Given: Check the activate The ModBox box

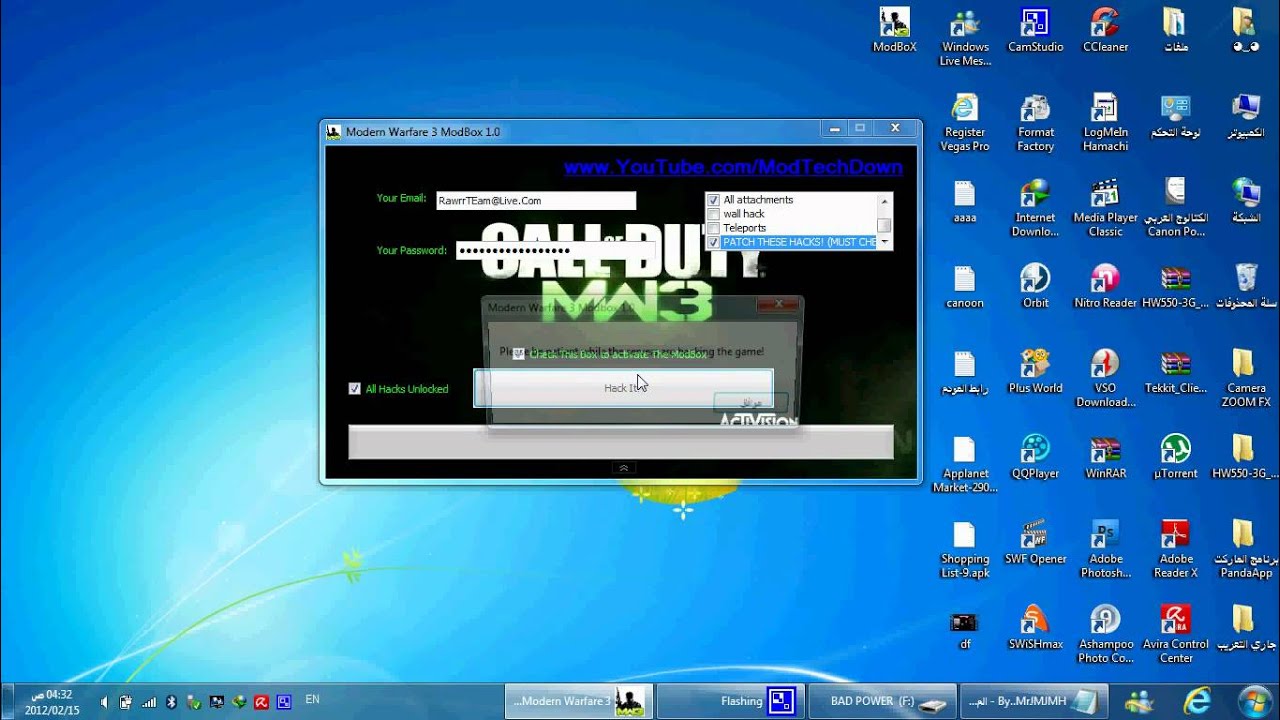Looking at the screenshot, I should (518, 354).
